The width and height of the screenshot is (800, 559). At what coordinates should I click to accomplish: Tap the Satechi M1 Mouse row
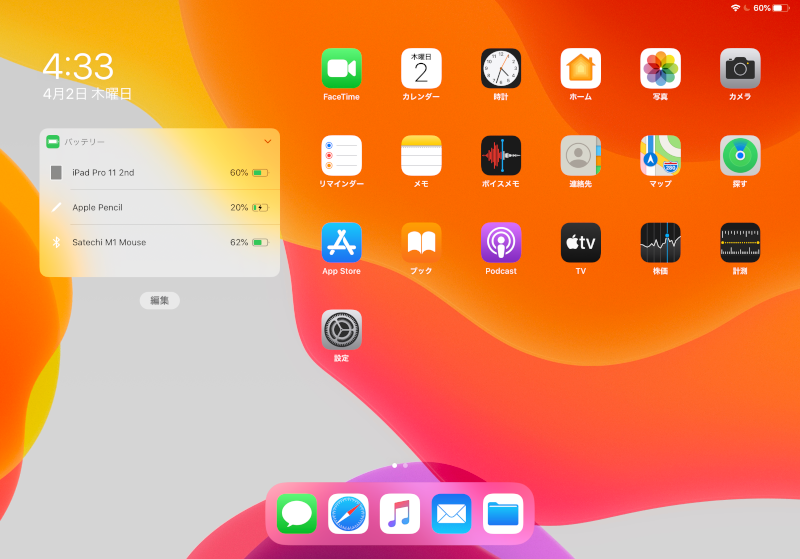[160, 242]
